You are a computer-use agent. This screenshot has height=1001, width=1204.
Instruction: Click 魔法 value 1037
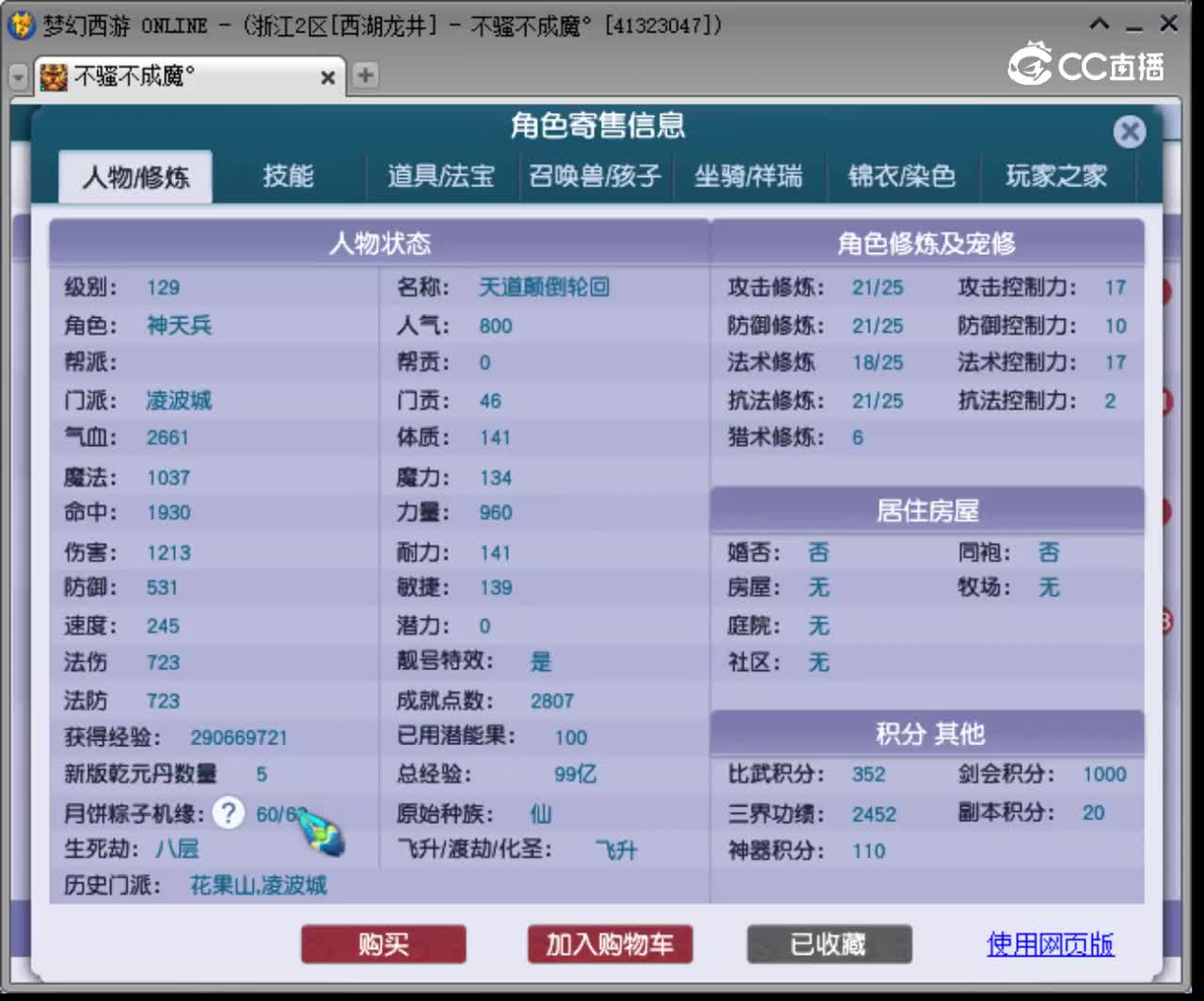168,478
